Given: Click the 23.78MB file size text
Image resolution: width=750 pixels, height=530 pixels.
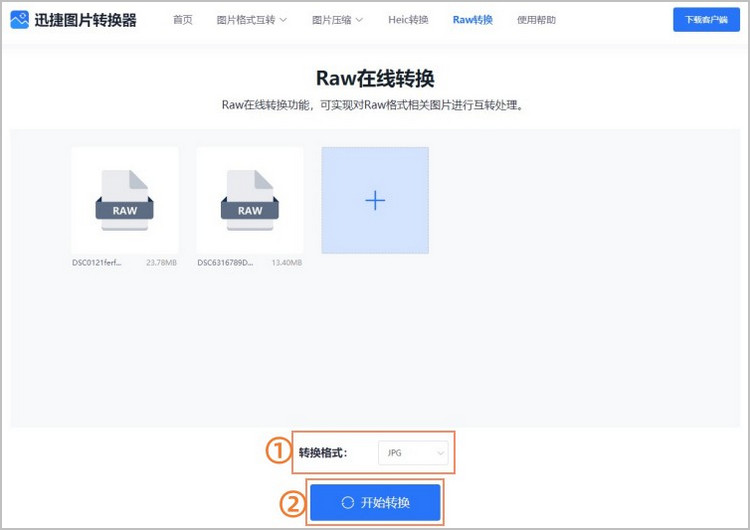Looking at the screenshot, I should click(161, 263).
